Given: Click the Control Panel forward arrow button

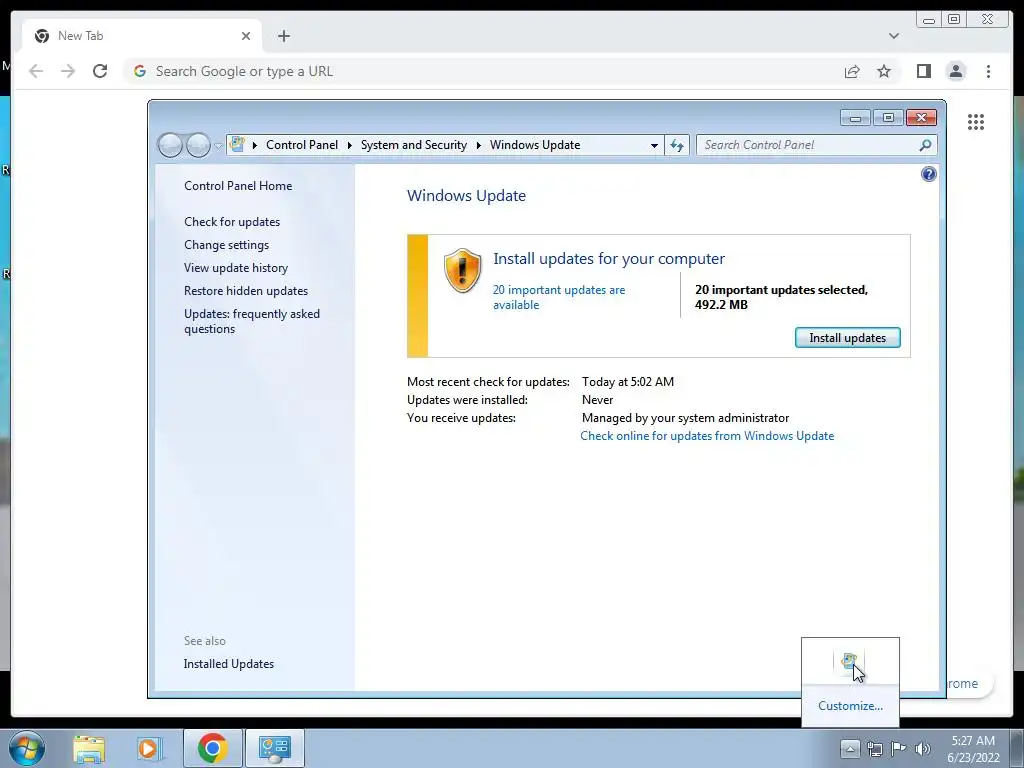Looking at the screenshot, I should (198, 145).
